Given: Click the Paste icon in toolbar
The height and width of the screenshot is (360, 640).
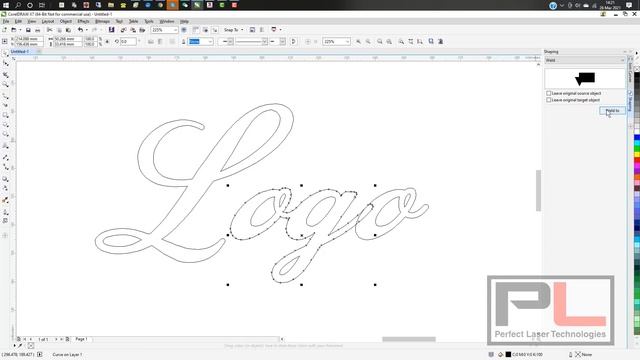Looking at the screenshot, I should tap(68, 30).
